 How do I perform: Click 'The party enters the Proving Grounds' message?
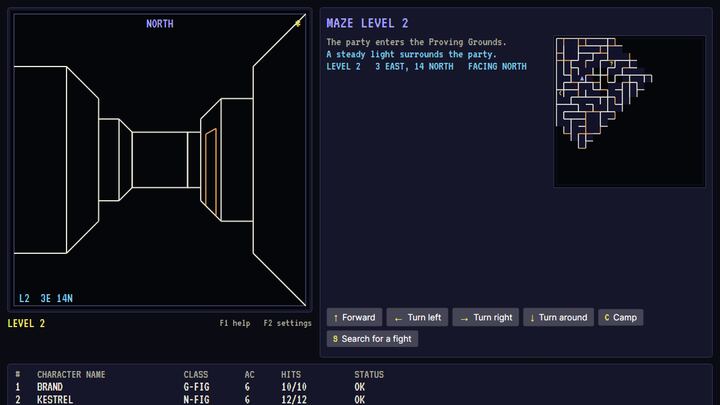(x=416, y=42)
